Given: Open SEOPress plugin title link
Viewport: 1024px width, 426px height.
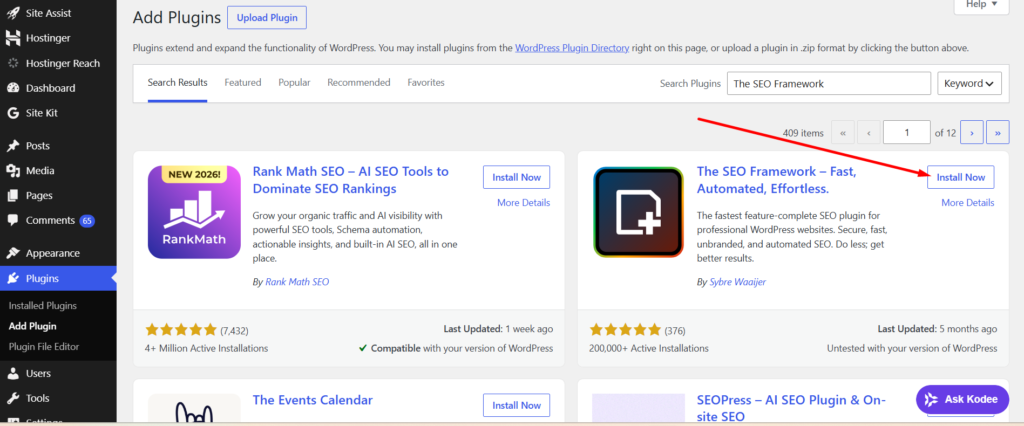Looking at the screenshot, I should [x=791, y=408].
